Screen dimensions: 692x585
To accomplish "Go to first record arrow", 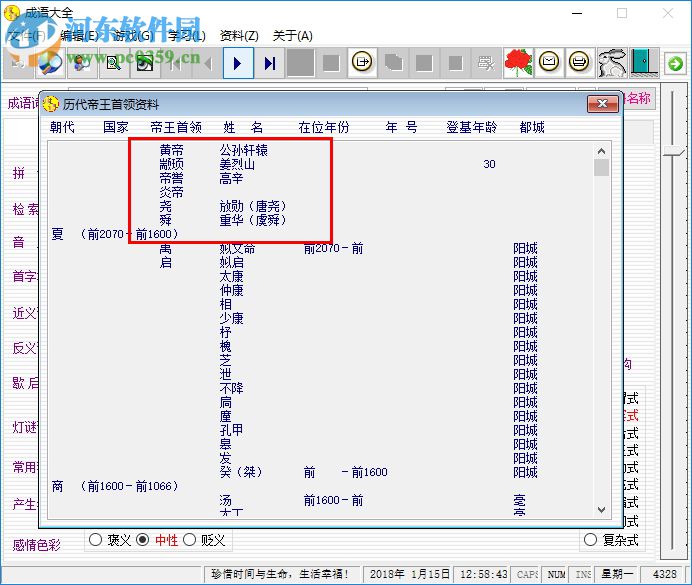I will (x=176, y=64).
